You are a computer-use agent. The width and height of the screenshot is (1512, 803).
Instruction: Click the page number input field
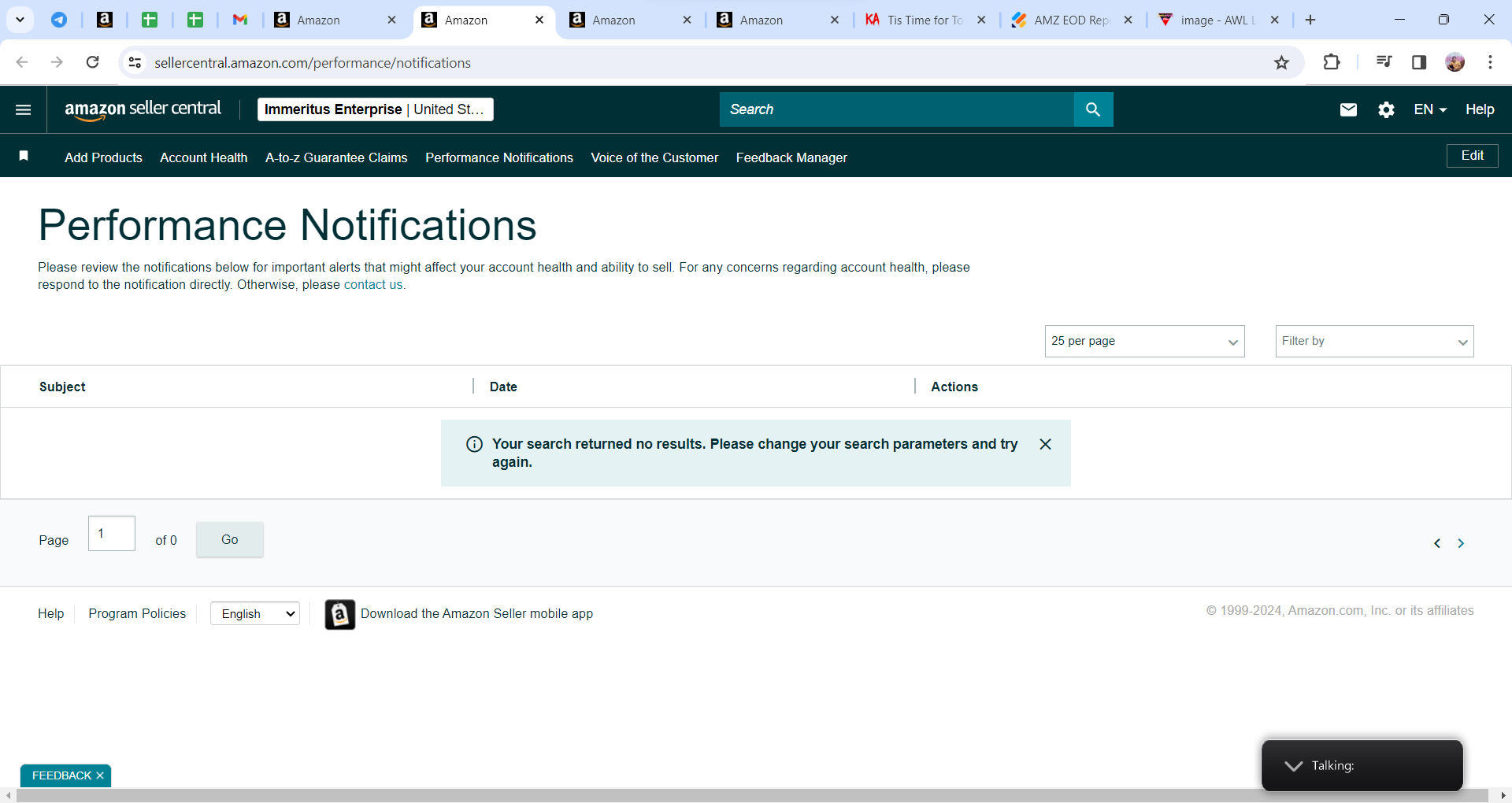point(112,534)
